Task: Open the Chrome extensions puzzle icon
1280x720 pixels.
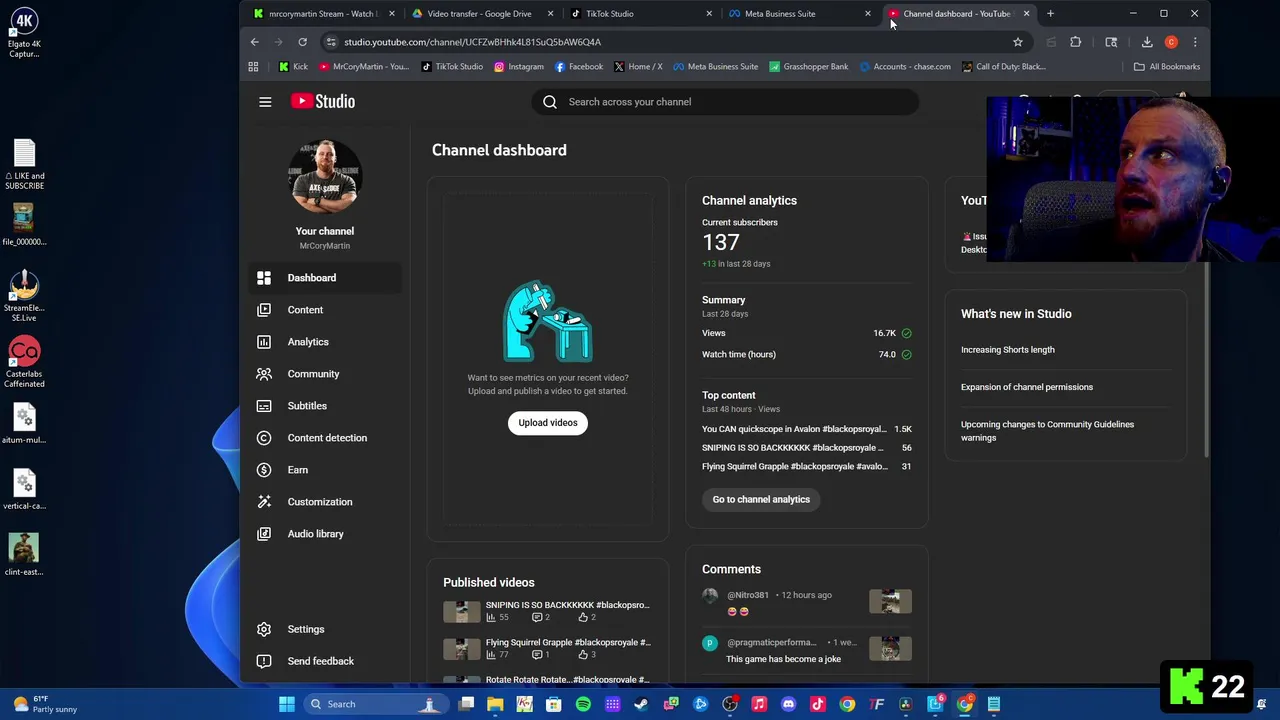Action: click(1076, 42)
